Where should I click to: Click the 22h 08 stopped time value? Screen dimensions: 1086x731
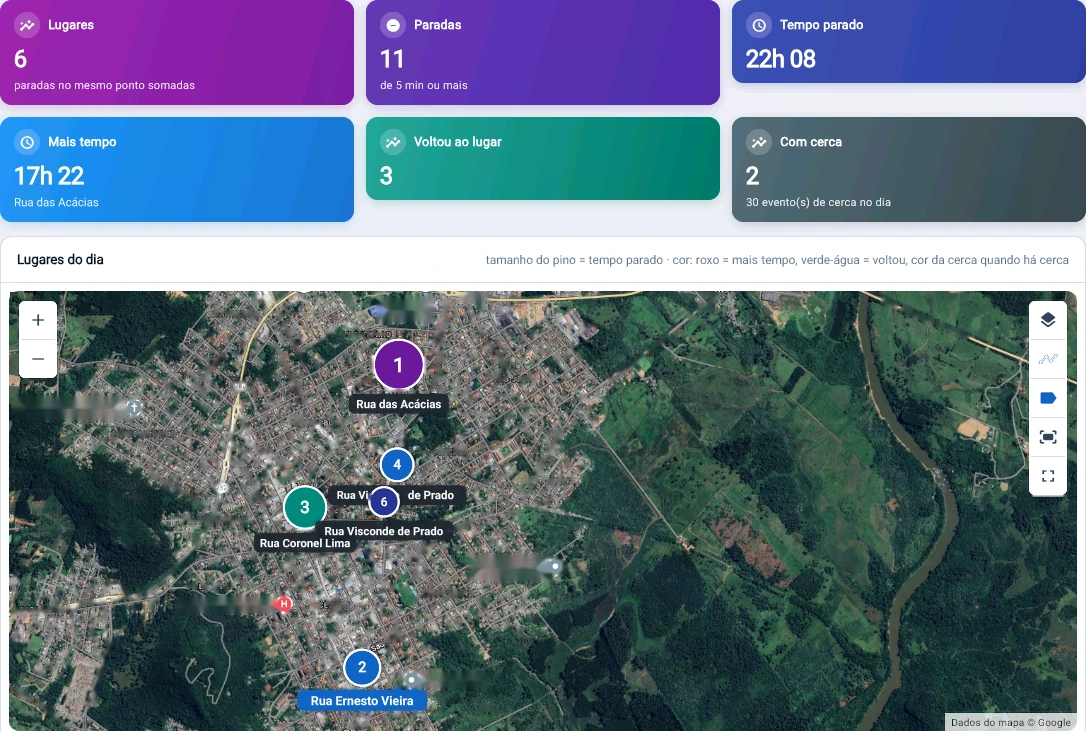click(781, 59)
